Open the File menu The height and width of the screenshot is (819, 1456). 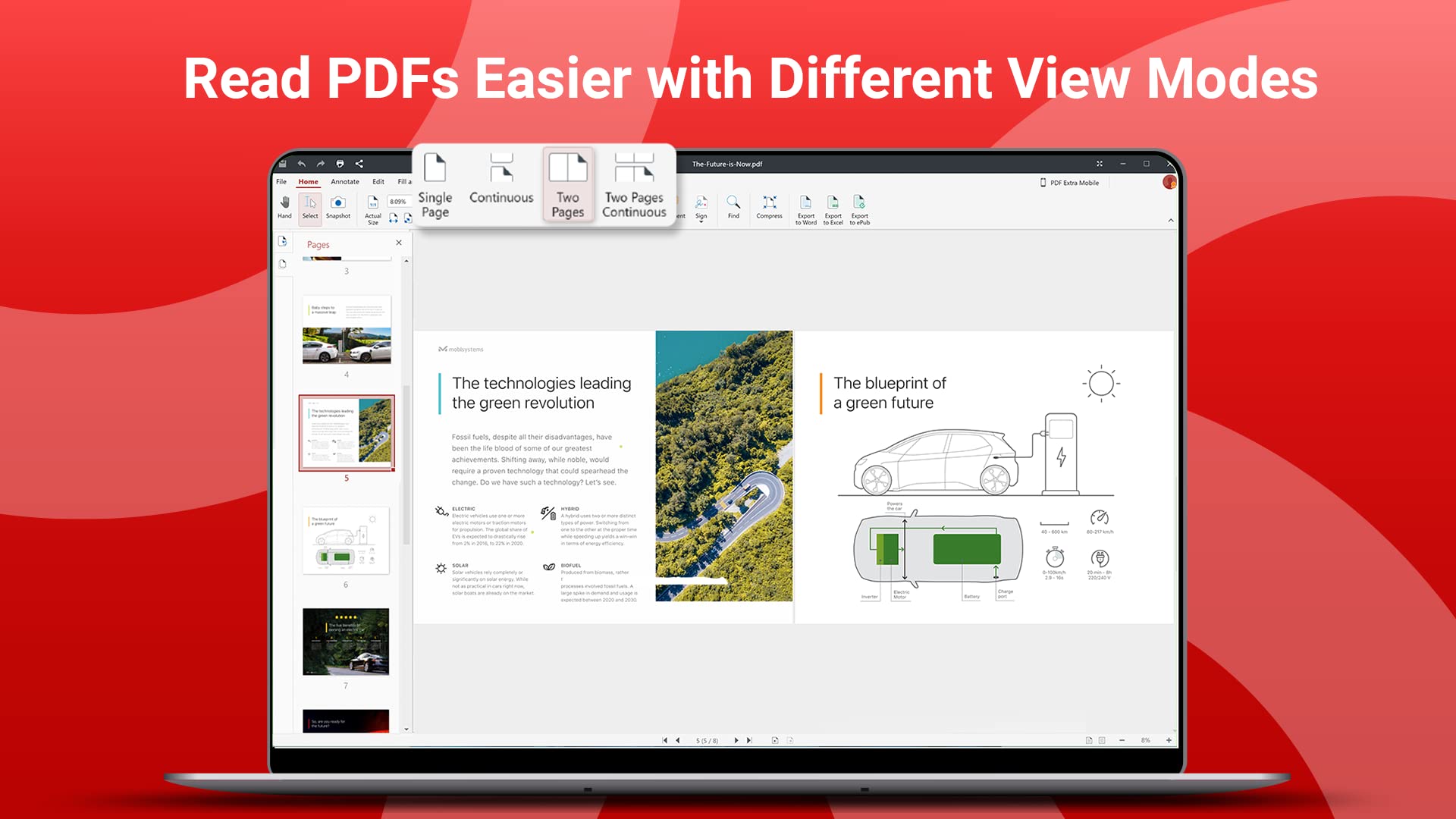(281, 182)
